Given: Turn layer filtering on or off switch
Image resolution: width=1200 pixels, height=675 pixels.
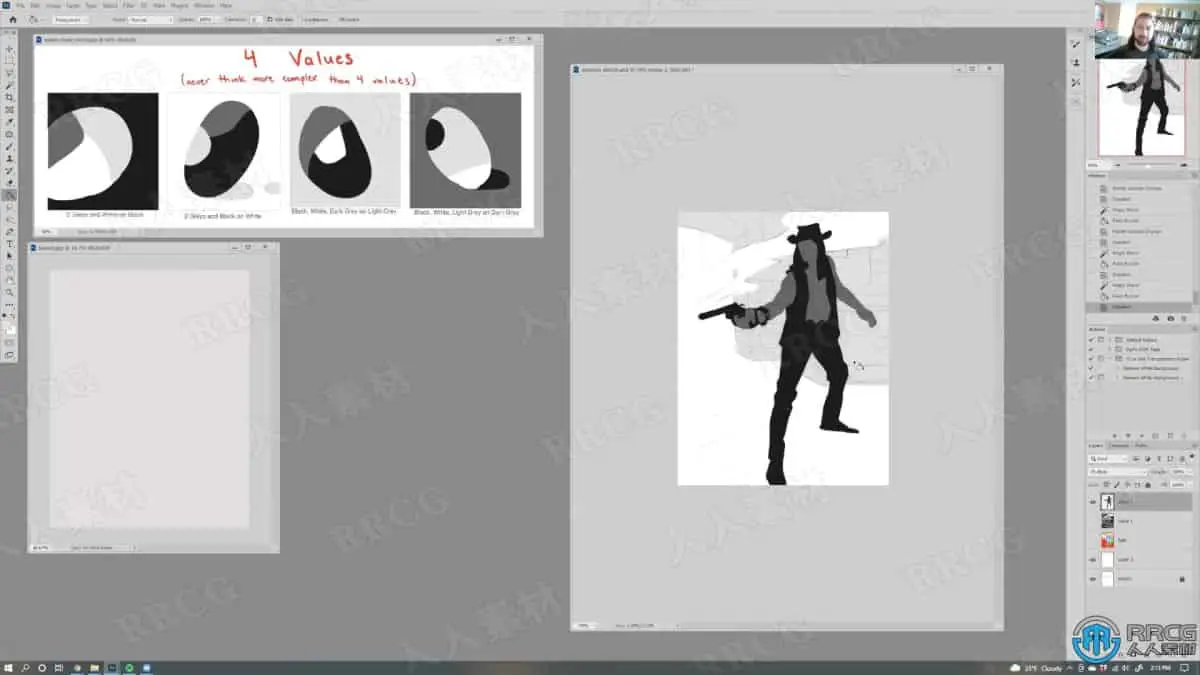Looking at the screenshot, I should point(1192,457).
